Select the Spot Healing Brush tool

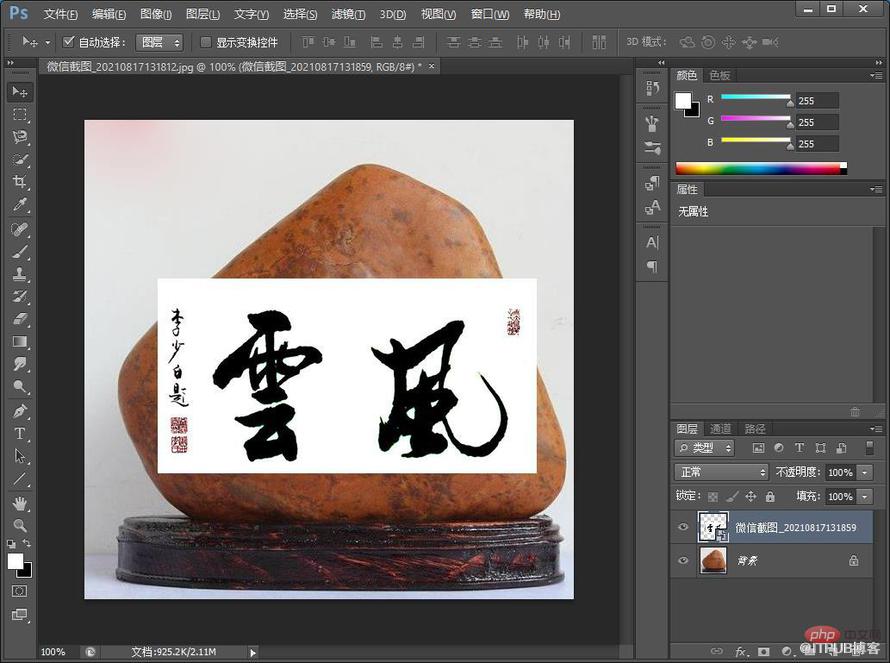[20, 230]
